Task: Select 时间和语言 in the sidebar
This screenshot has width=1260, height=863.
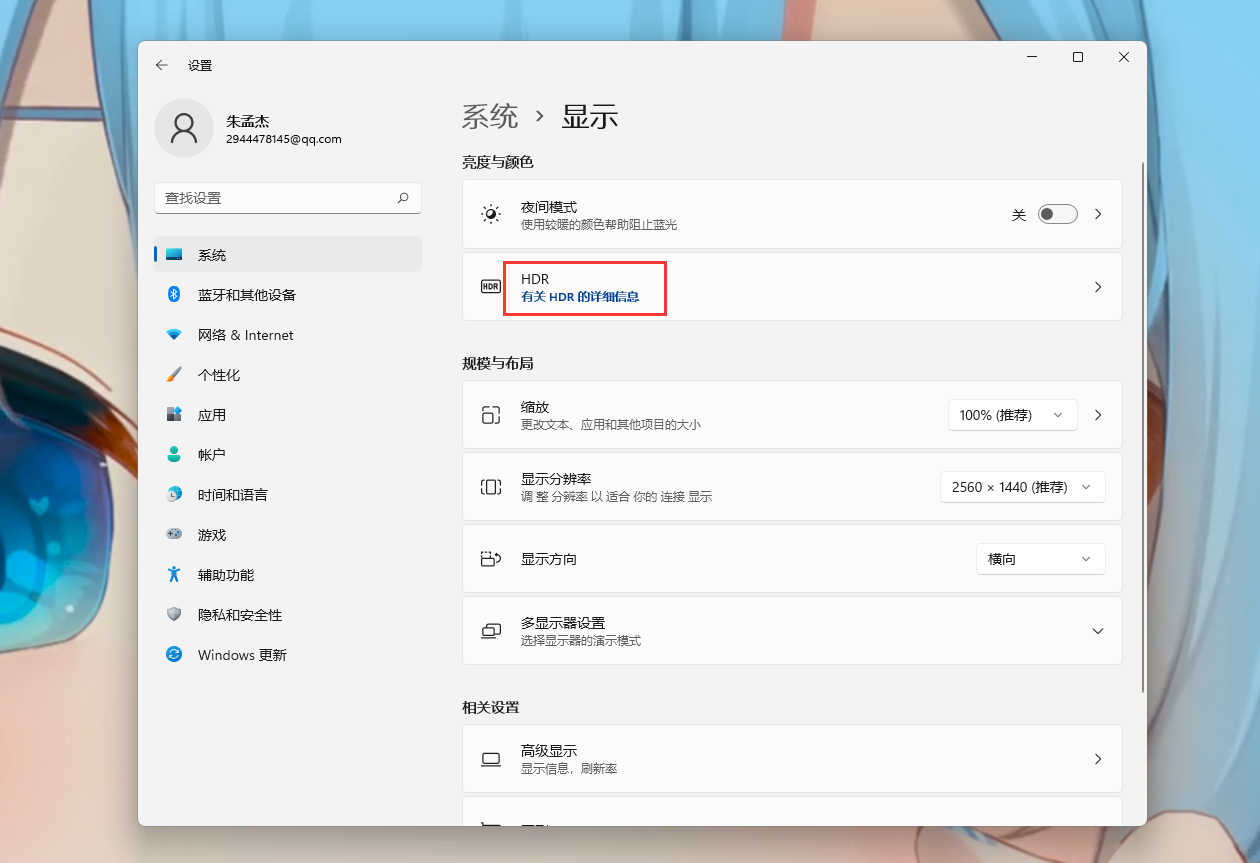Action: 288,495
